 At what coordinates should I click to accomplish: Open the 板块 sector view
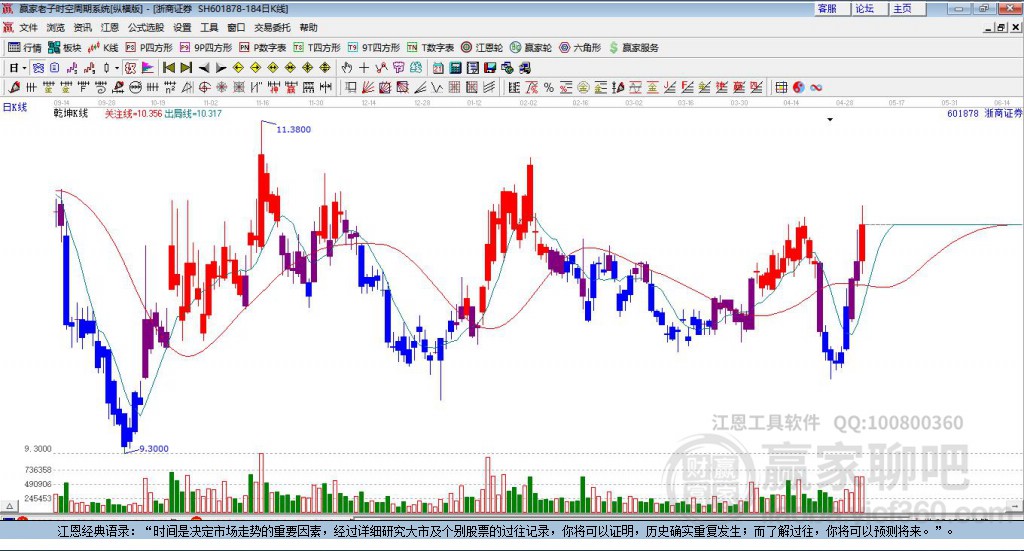(65, 48)
